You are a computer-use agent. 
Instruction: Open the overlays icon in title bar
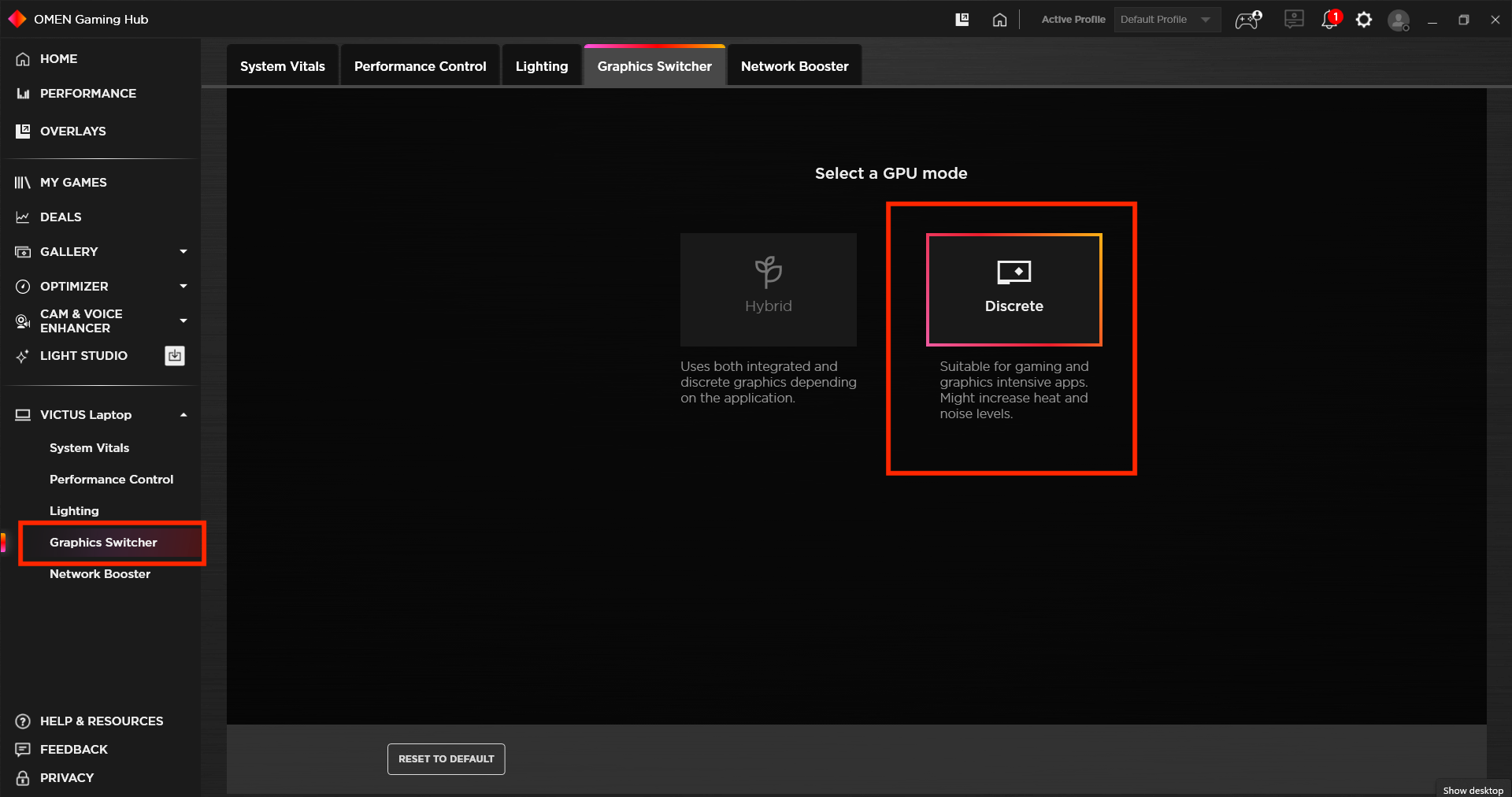click(962, 20)
